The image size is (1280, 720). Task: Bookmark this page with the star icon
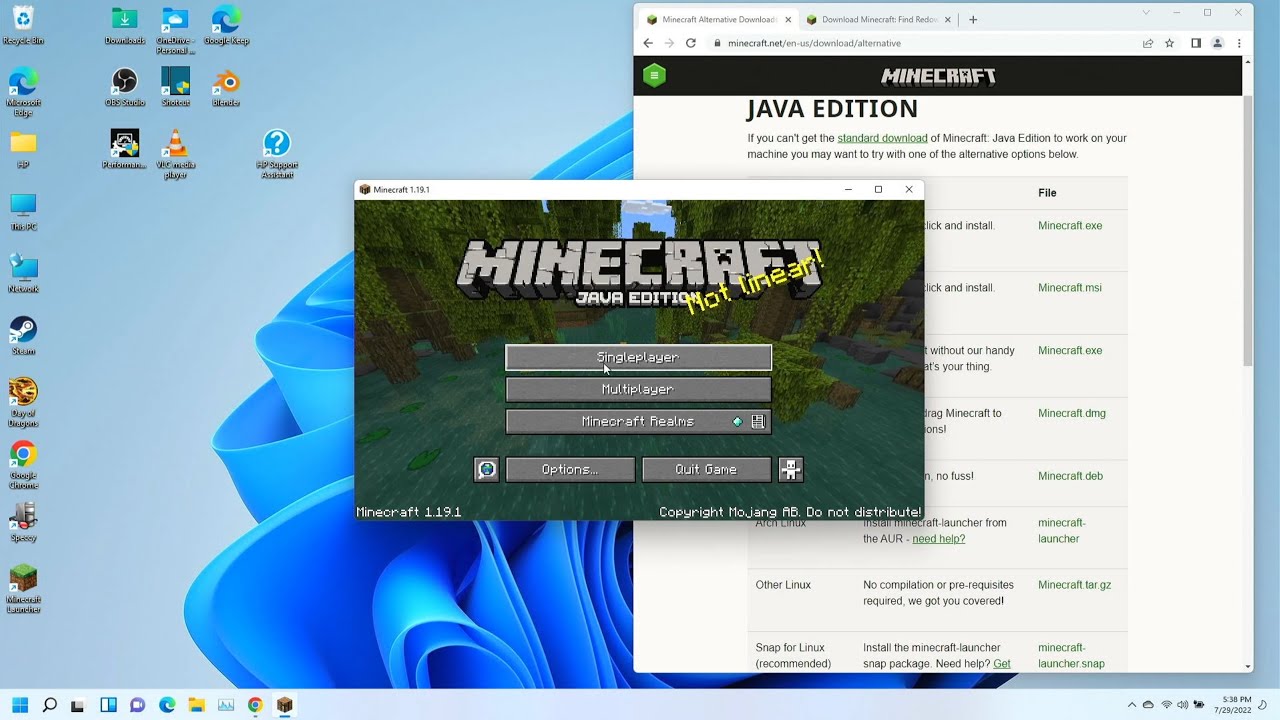[x=1169, y=43]
